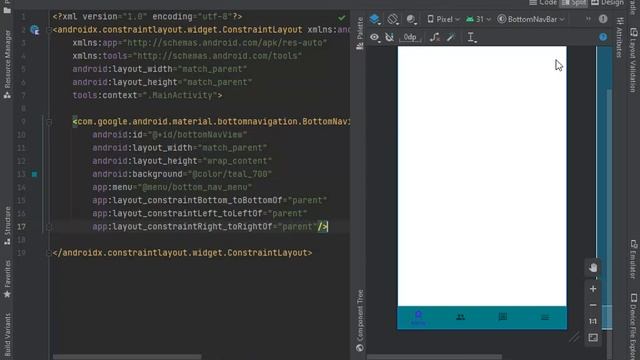Image resolution: width=640 pixels, height=360 pixels.
Task: Click the Infer Constraints magic wand icon
Action: (451, 38)
